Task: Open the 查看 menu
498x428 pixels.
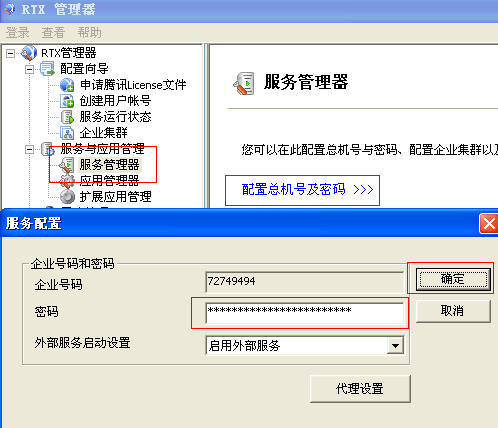Action: pos(53,33)
